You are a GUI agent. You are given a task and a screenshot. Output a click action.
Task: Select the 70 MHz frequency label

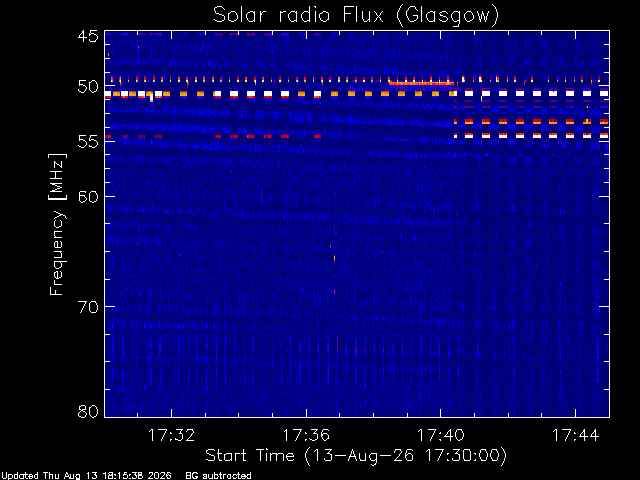tap(88, 307)
